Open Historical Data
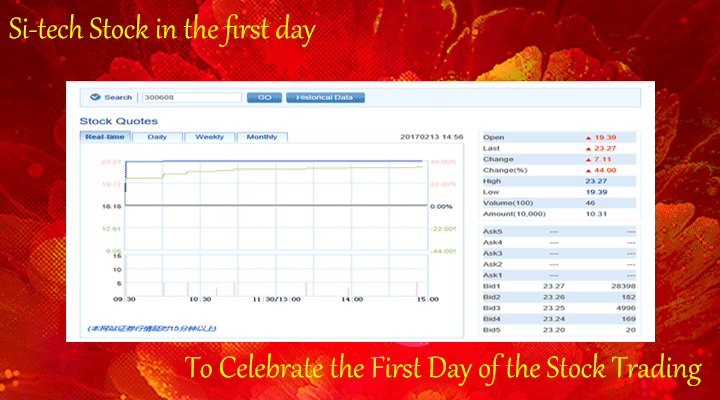Viewport: 720px width, 400px height. (x=325, y=97)
